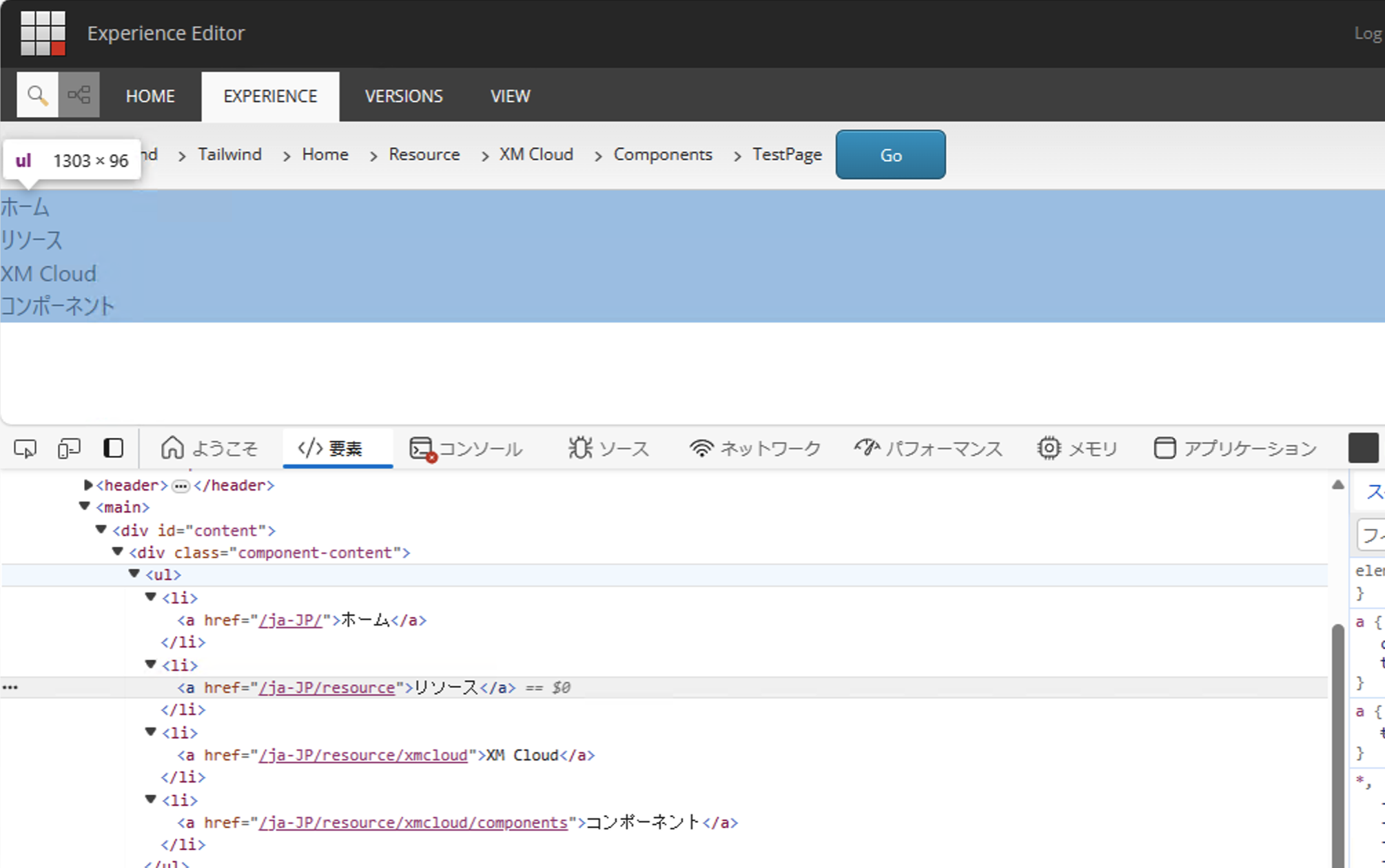Collapse the li containing リソース anchor
Viewport: 1385px width, 868px height.
150,664
